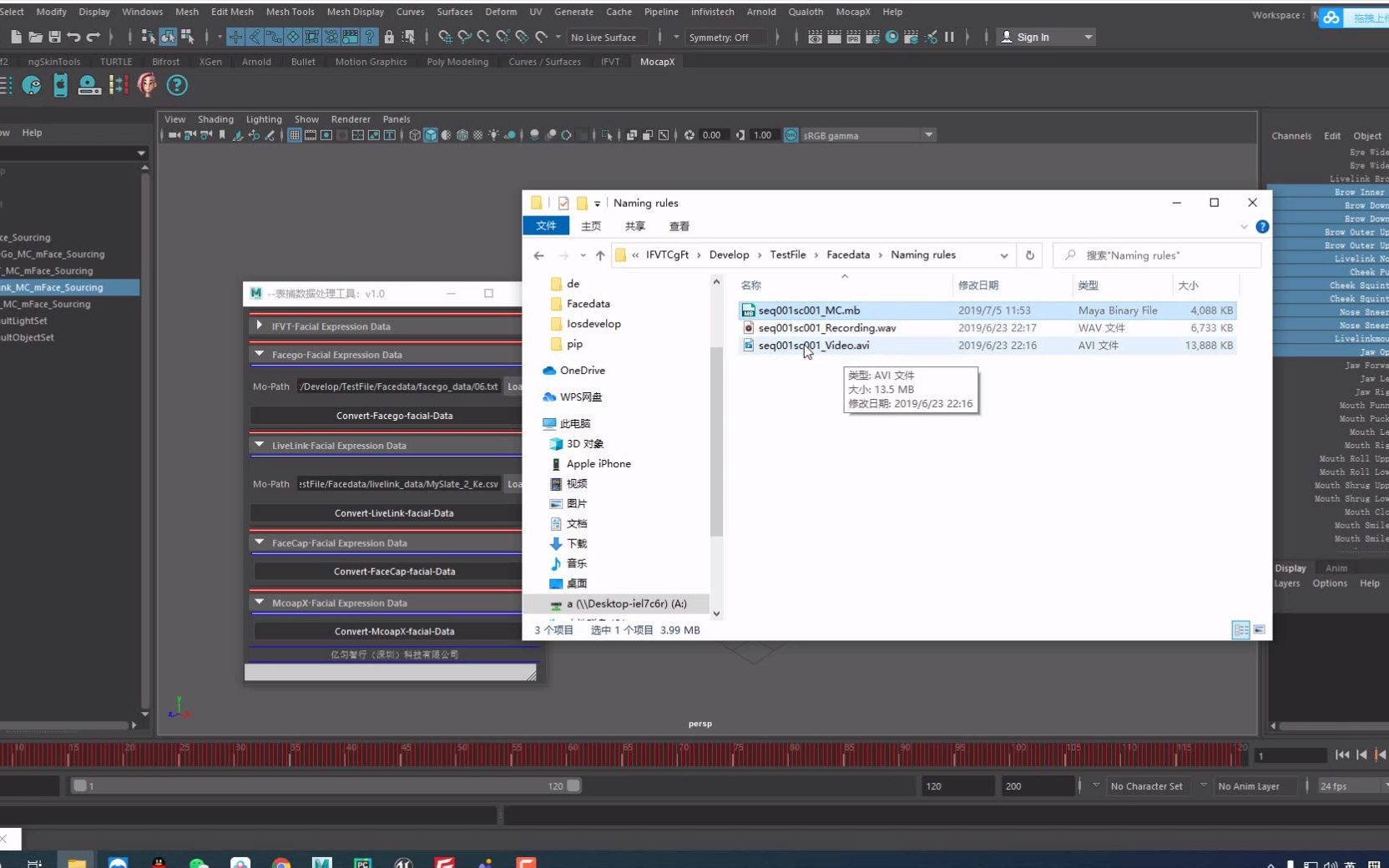
Task: Open the Arnold RenderView icon
Action: pos(892,38)
